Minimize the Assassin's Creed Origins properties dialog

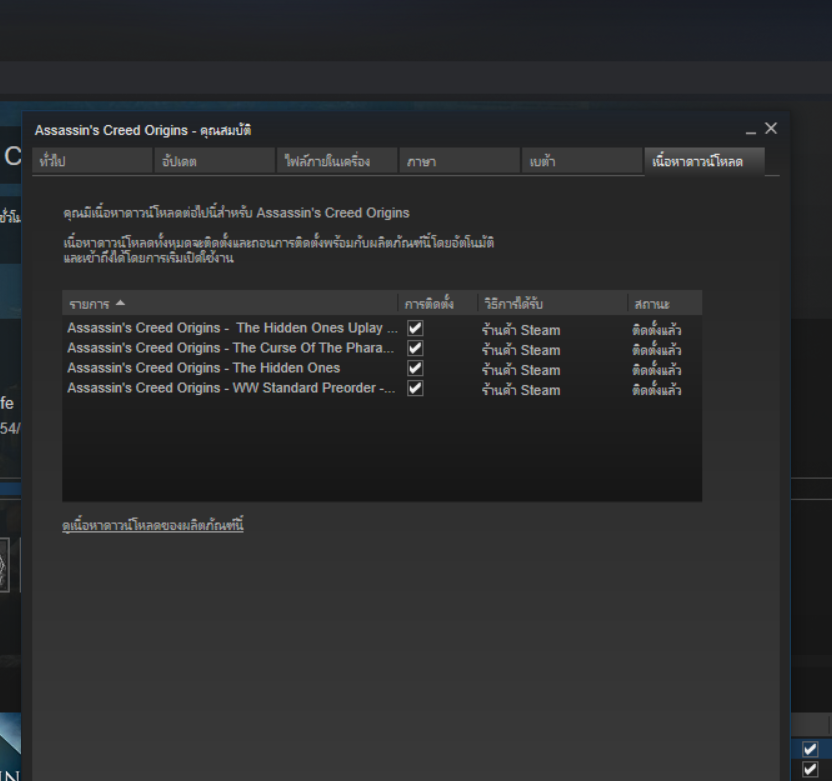(x=750, y=130)
